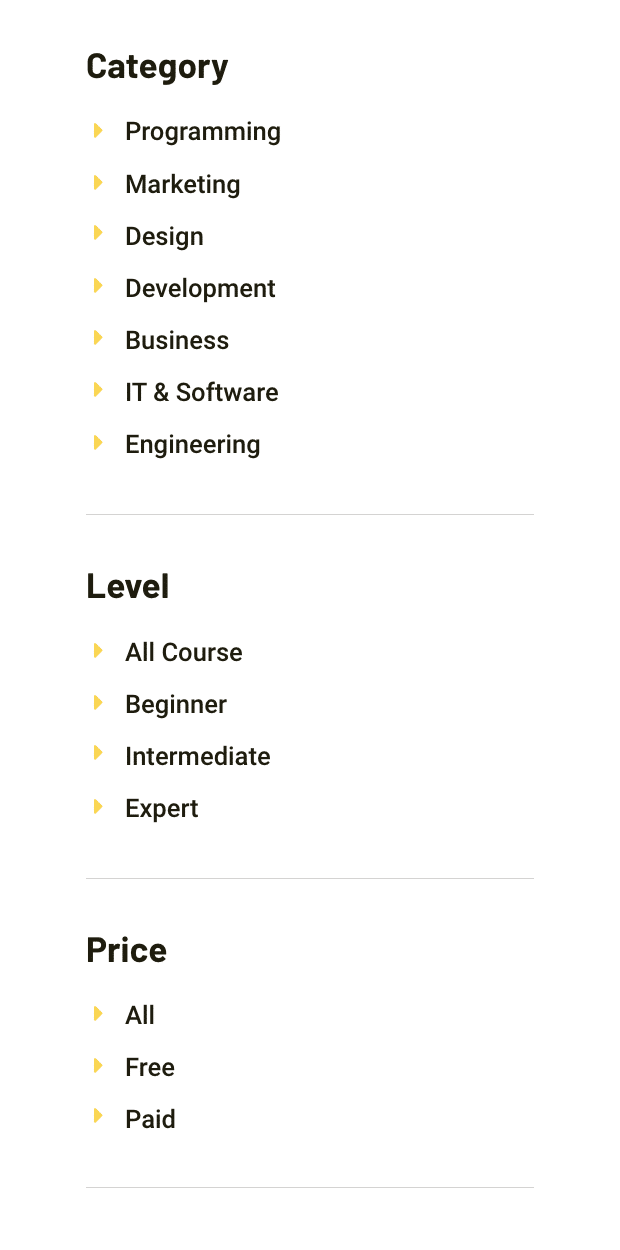Click the arrow icon next to Business

tap(98, 339)
